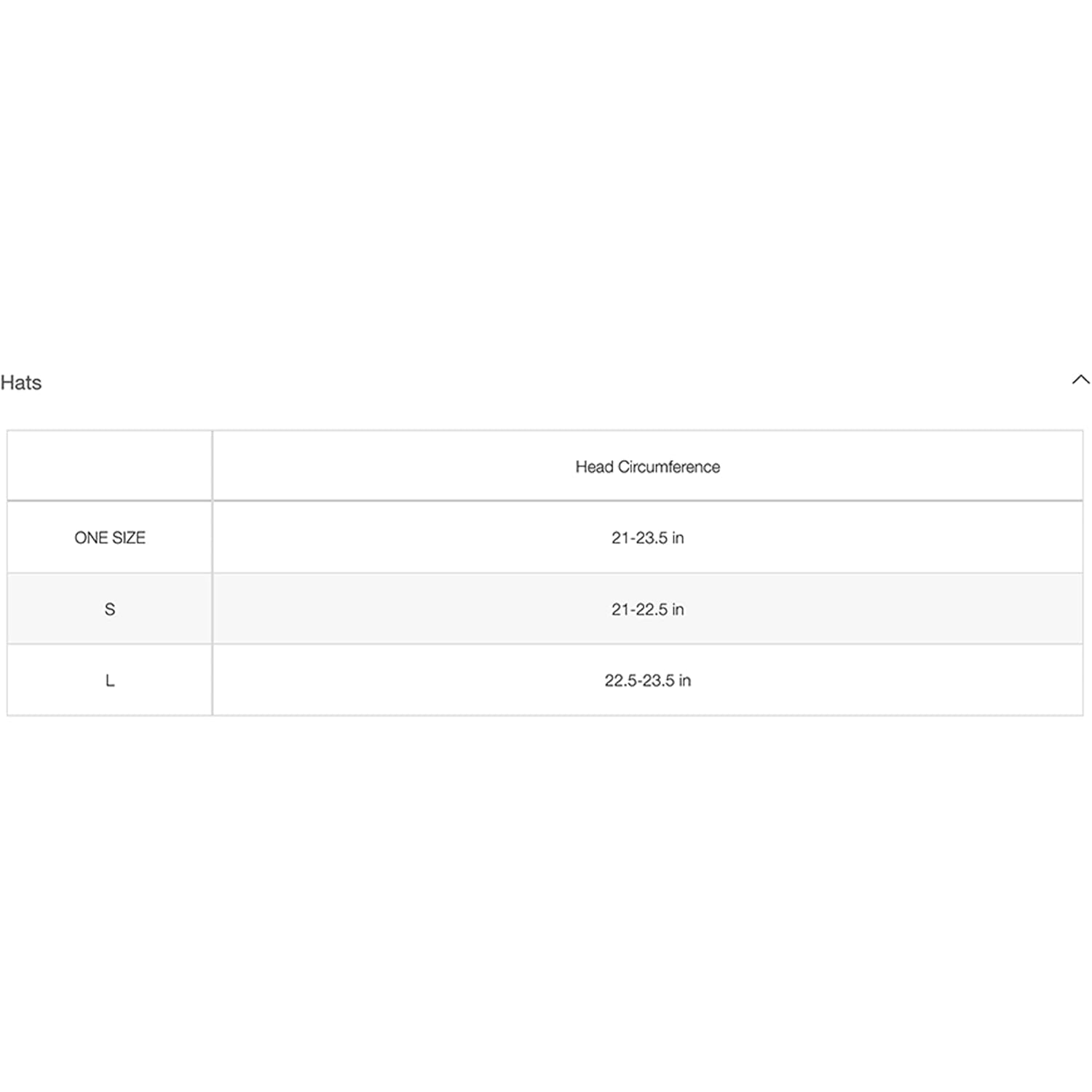
Task: Select the ONE SIZE row label
Action: 110,538
